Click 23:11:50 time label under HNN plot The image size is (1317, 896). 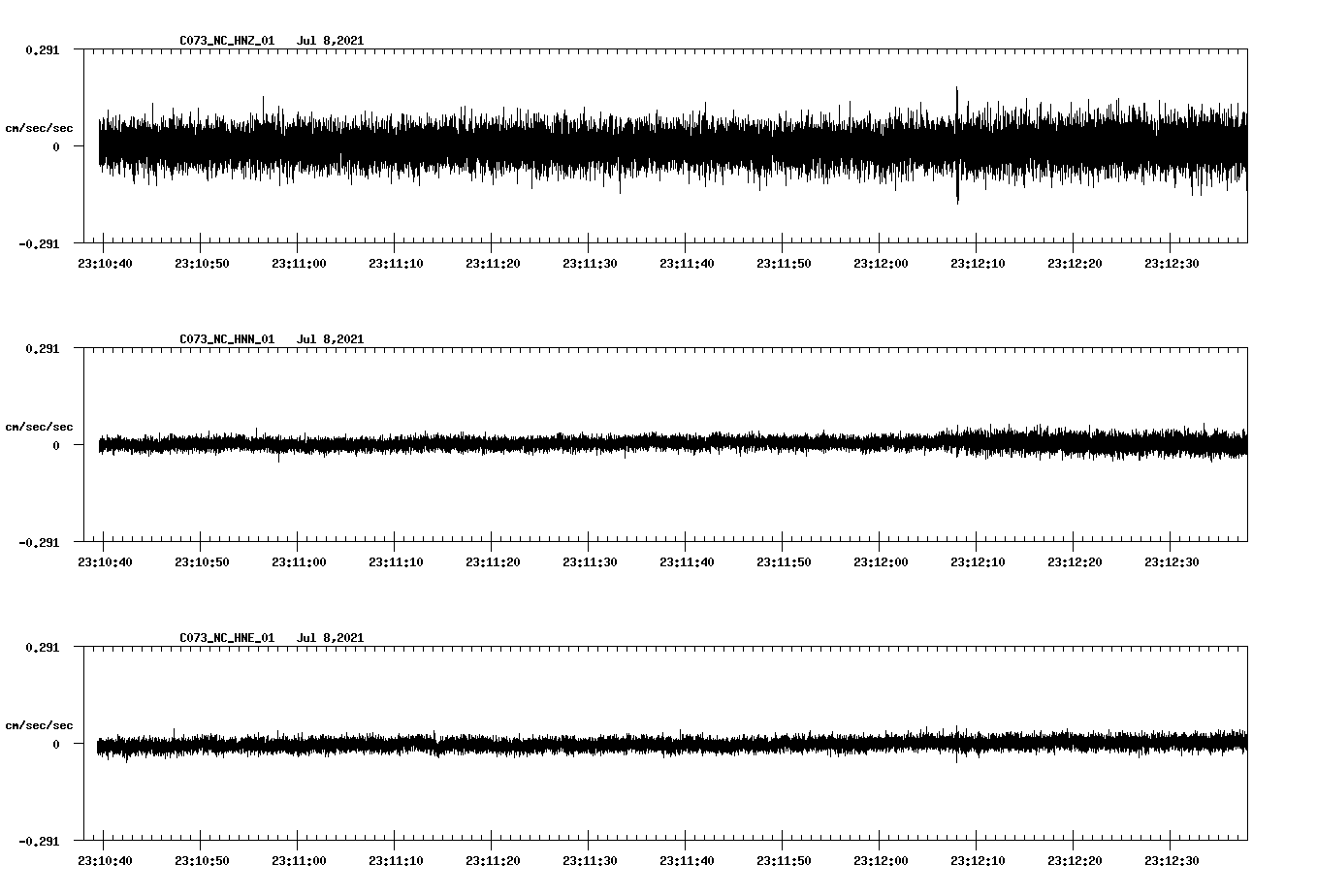coord(783,561)
